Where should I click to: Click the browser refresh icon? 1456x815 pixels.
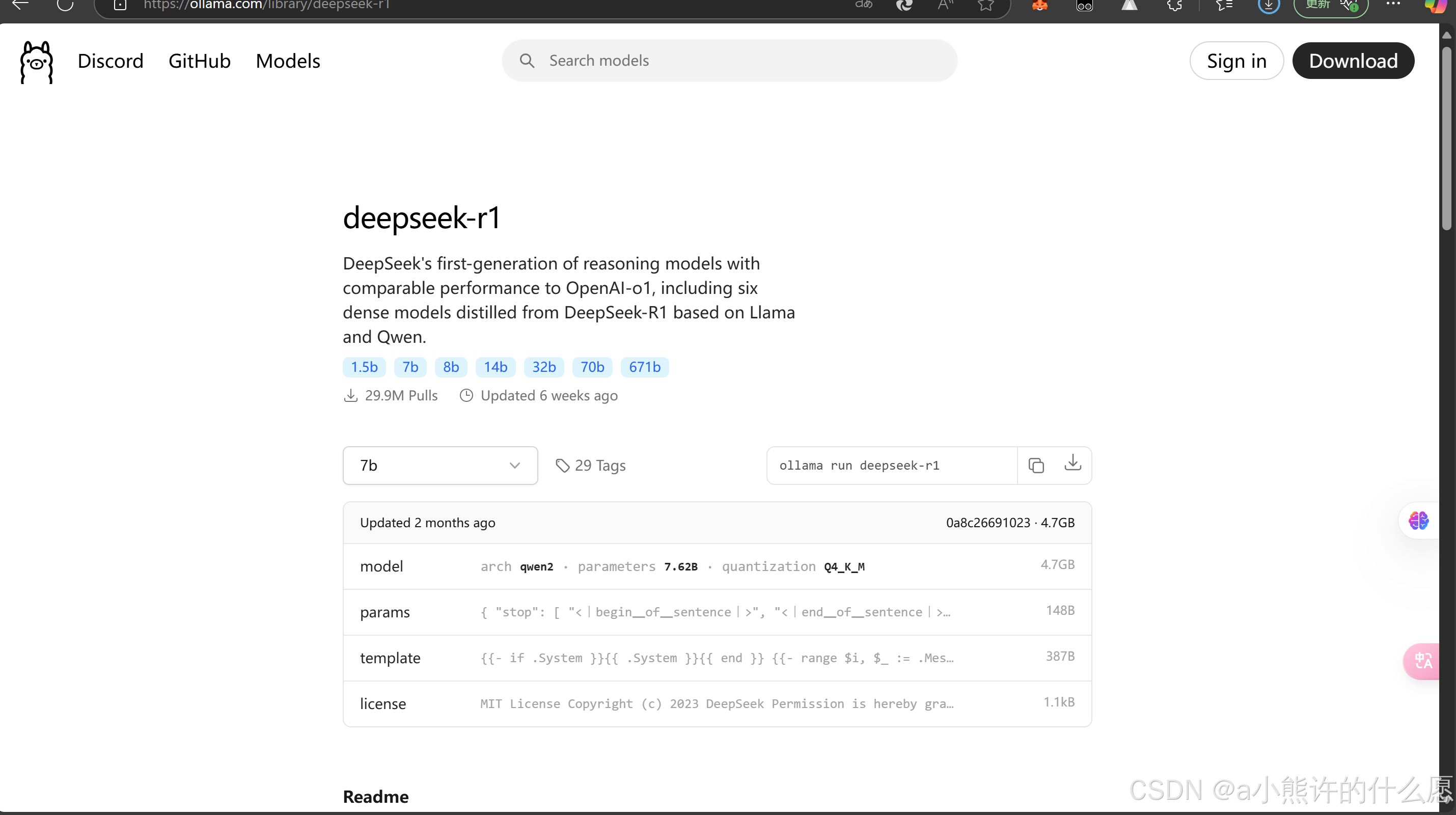coord(66,5)
